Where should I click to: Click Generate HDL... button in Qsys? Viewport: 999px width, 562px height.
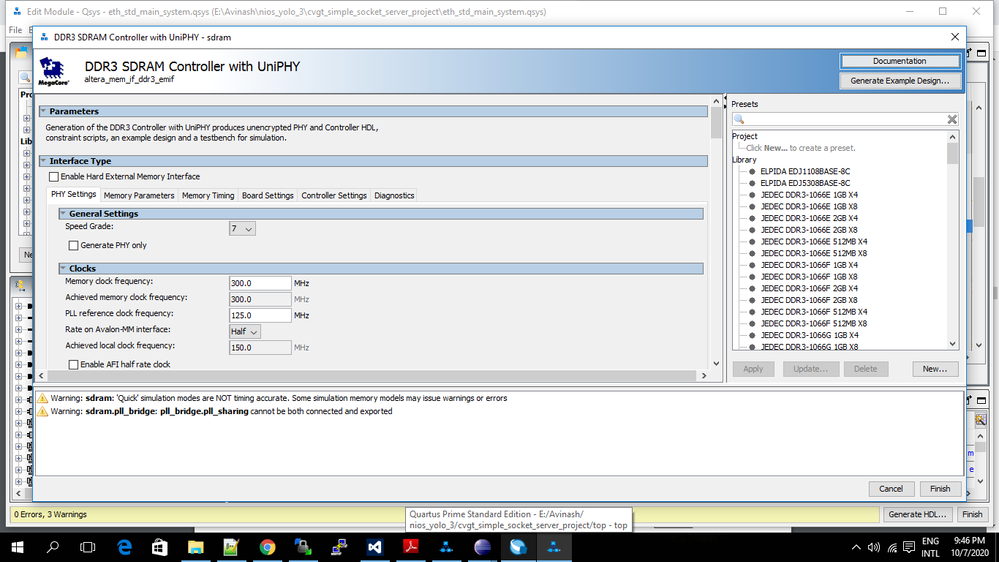[917, 514]
